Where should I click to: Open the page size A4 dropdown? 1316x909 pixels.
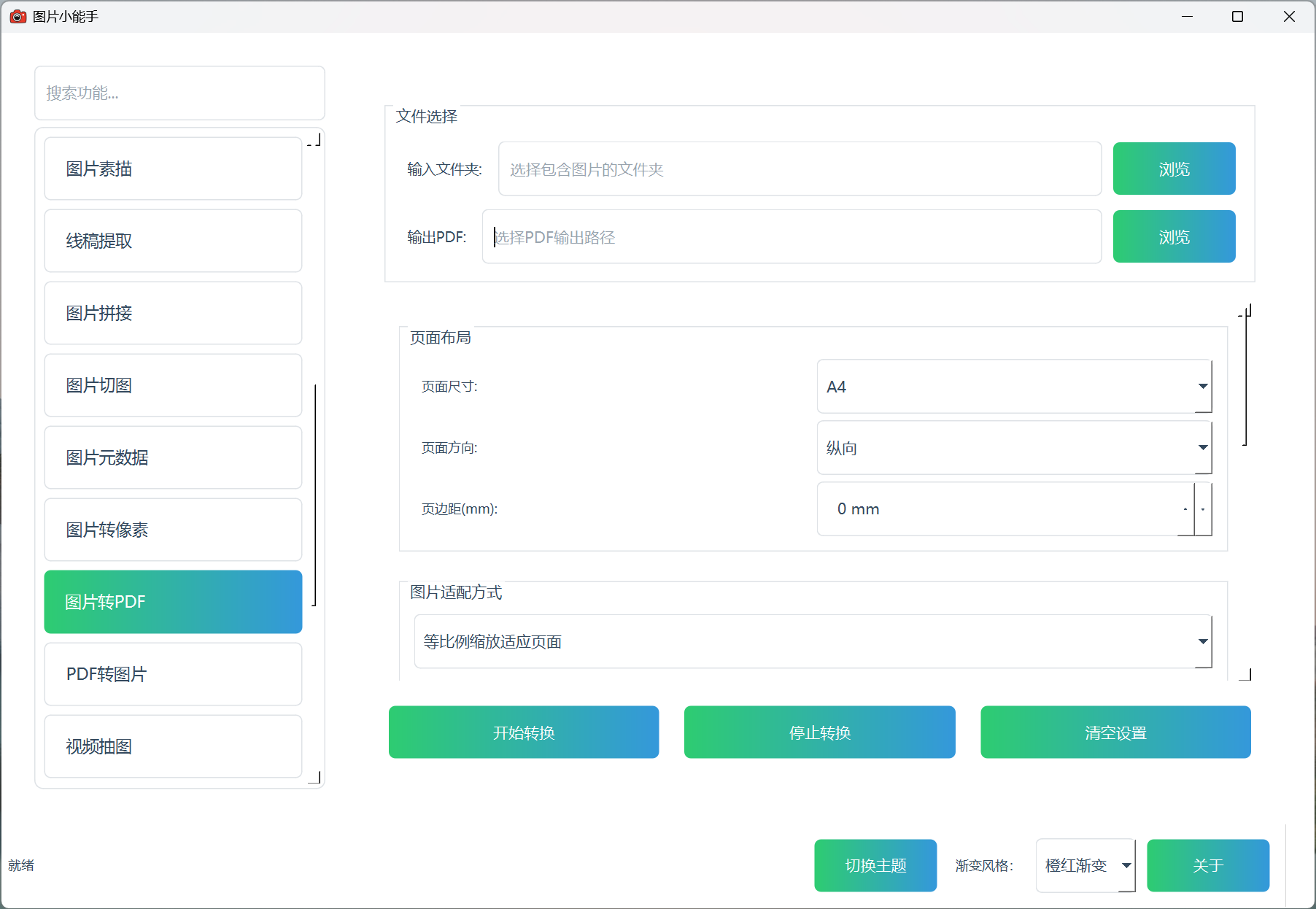1014,387
